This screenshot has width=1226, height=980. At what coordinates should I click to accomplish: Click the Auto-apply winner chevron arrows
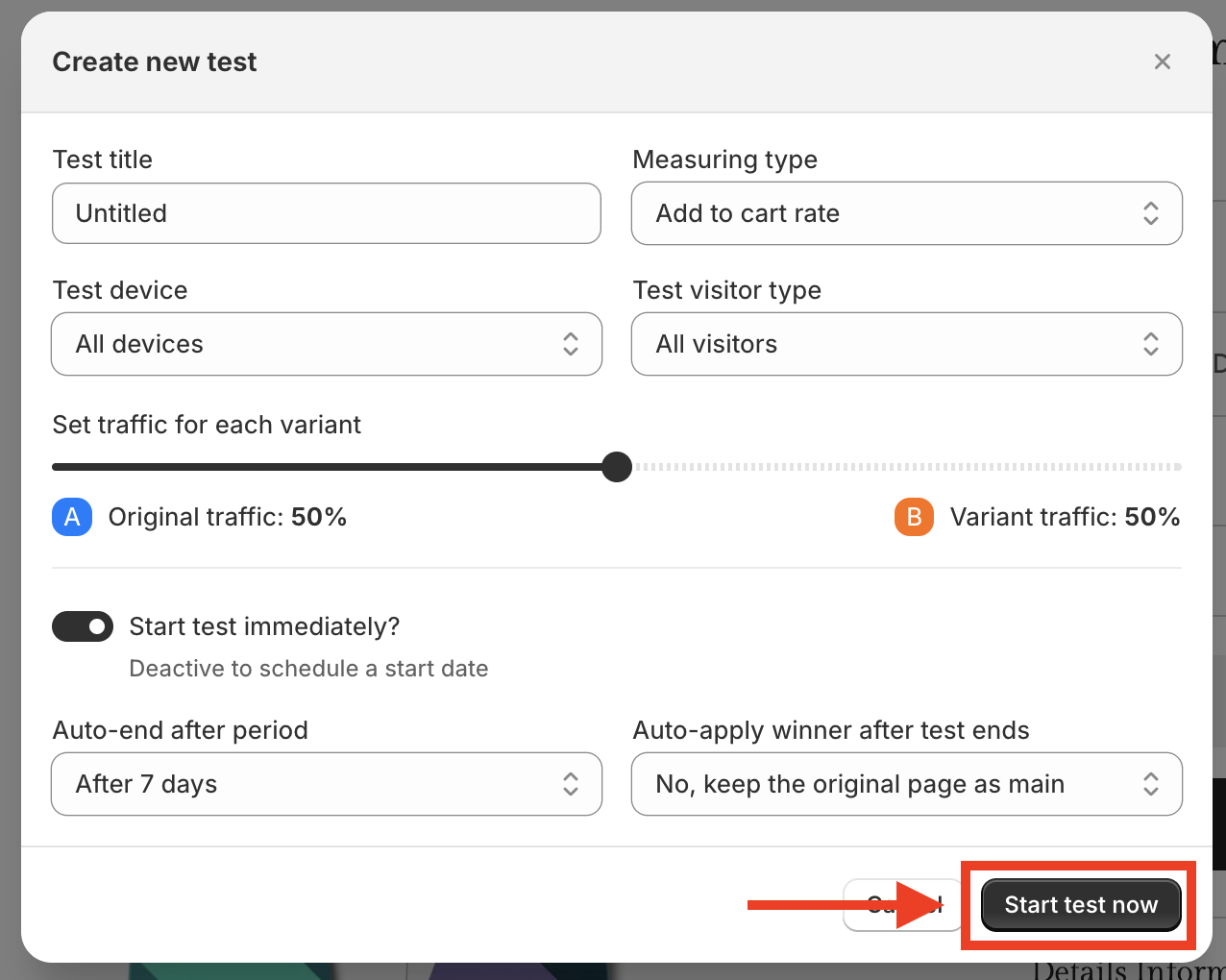[1150, 784]
